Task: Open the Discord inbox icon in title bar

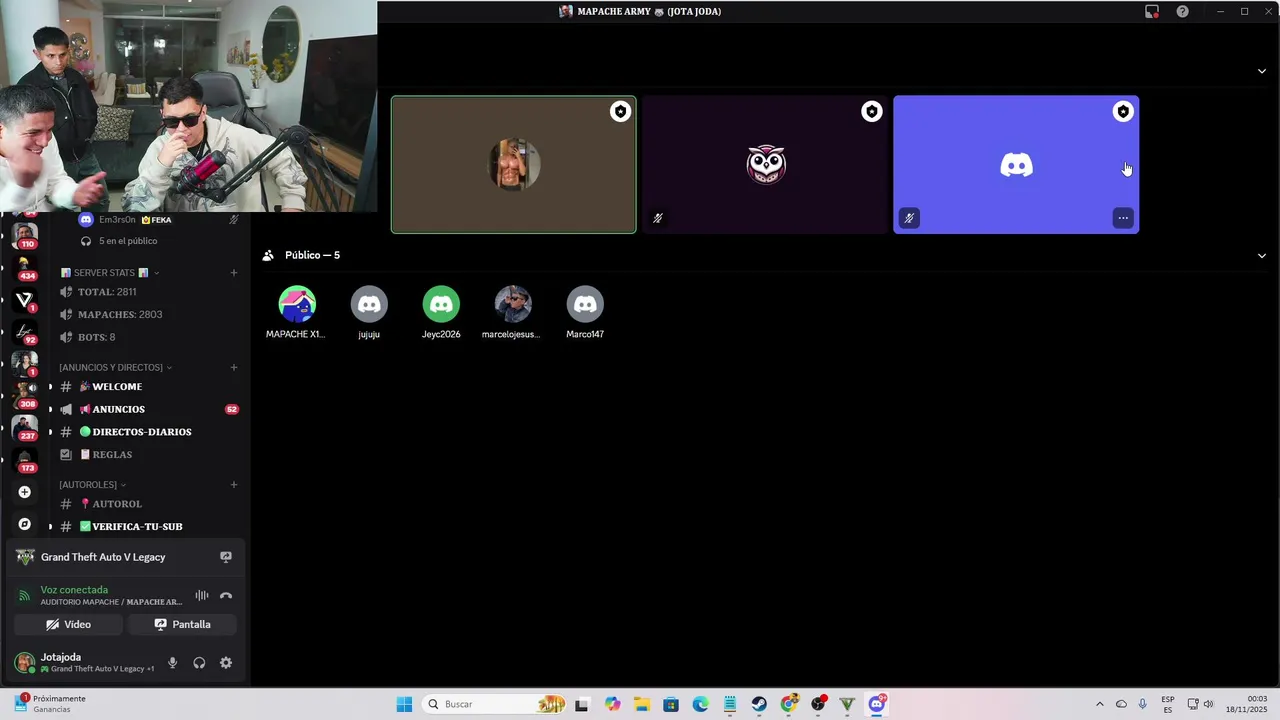Action: pyautogui.click(x=1152, y=12)
